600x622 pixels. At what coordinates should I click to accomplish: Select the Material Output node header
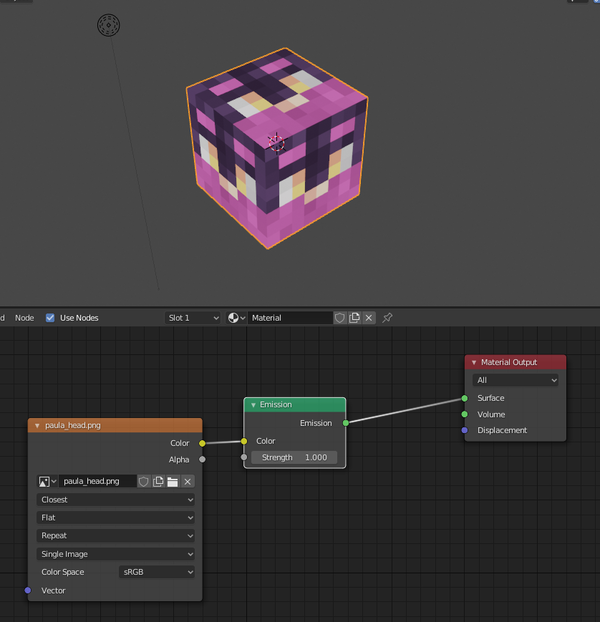[x=515, y=363]
